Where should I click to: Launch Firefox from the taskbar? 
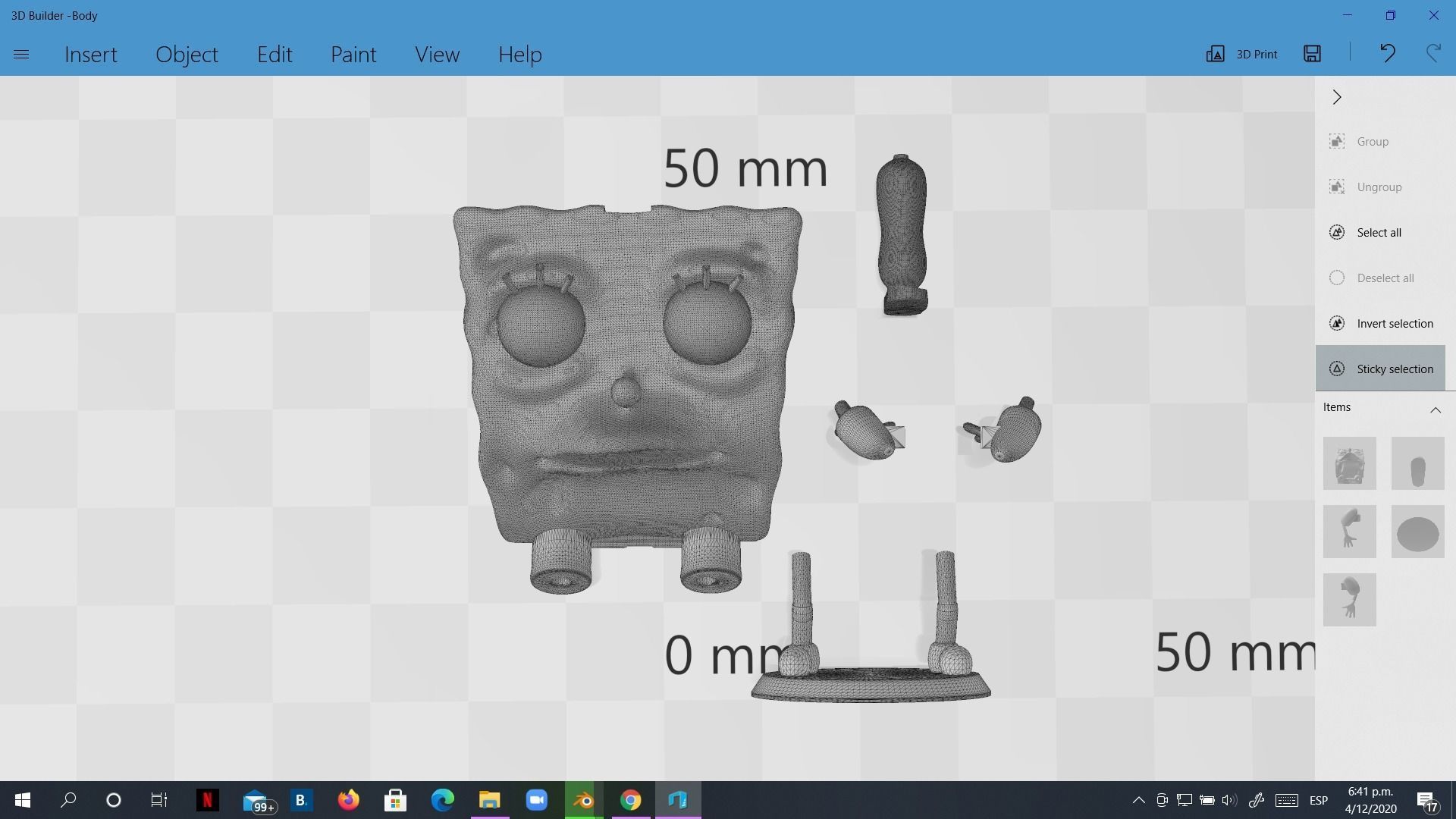(348, 800)
